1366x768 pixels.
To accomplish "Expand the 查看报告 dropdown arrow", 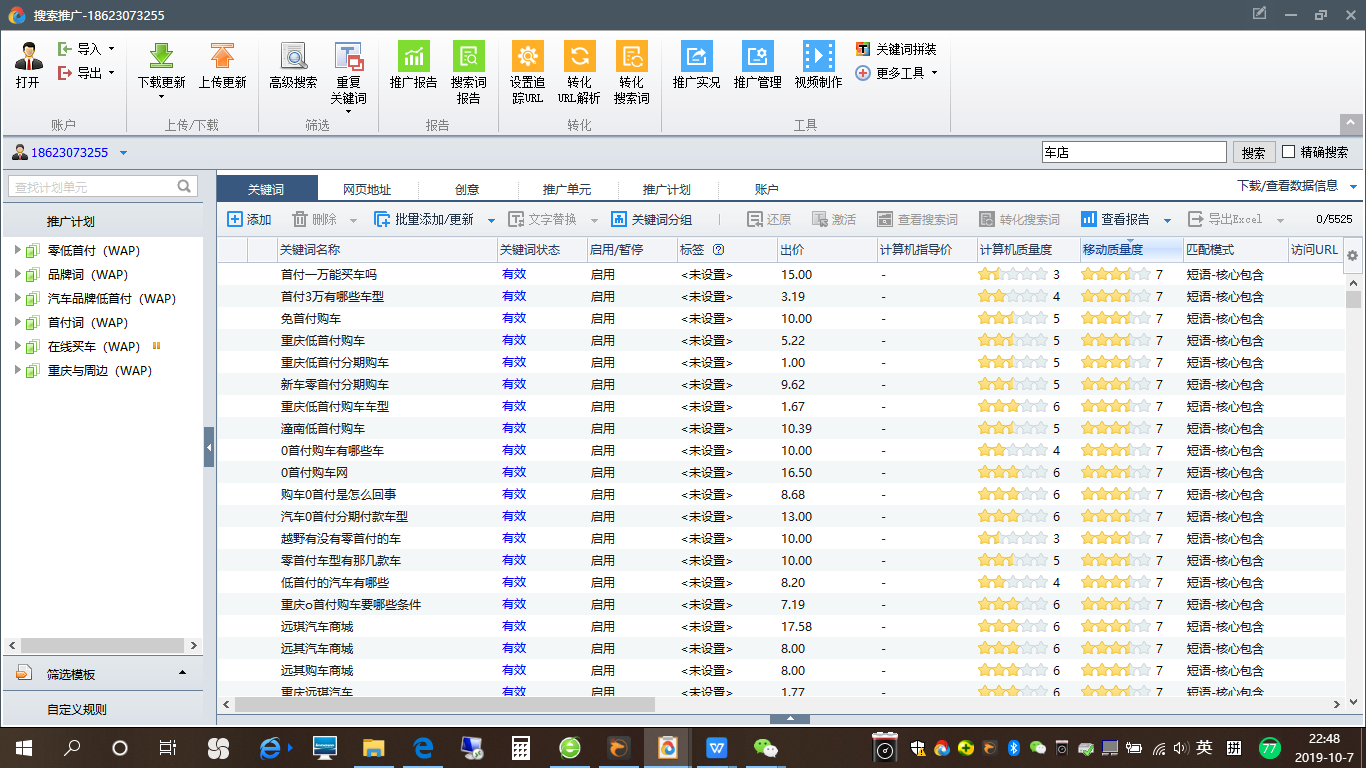I will (1167, 220).
